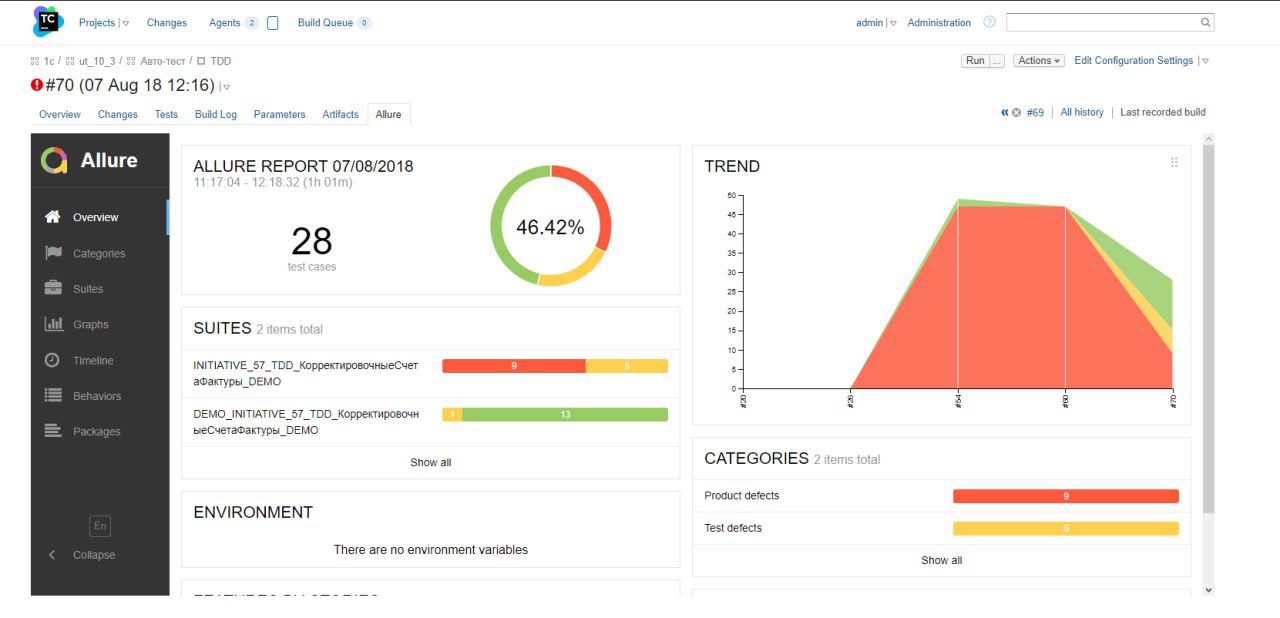Click the Packages icon in sidebar

click(53, 431)
